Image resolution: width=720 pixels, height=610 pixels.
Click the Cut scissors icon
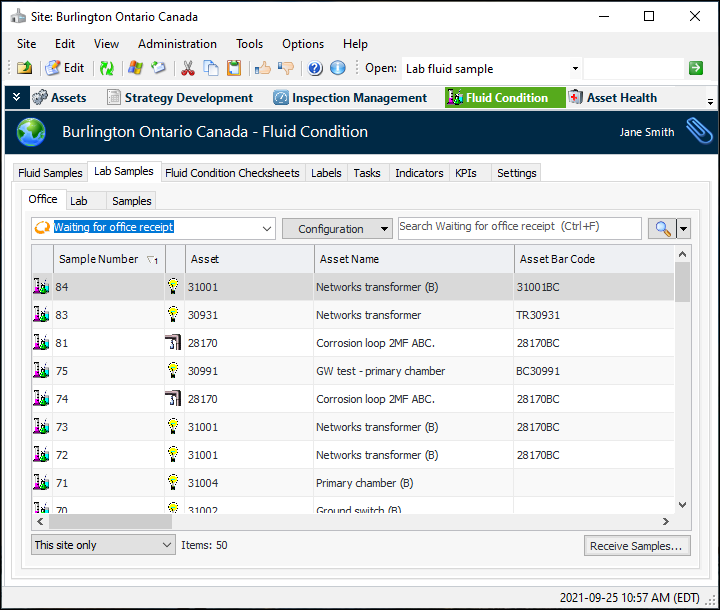(187, 68)
